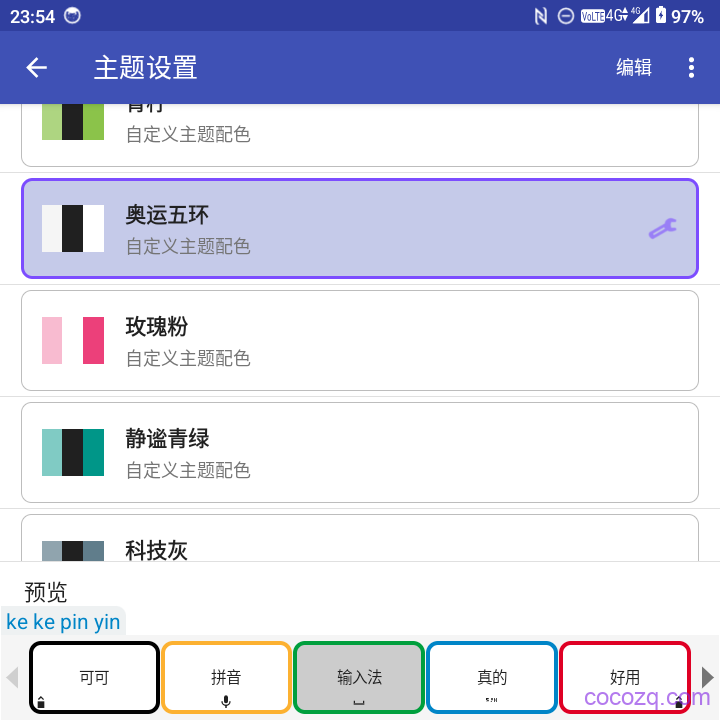The height and width of the screenshot is (720, 720).
Task: Tap the 拼音 candidate with microphone
Action: click(226, 677)
